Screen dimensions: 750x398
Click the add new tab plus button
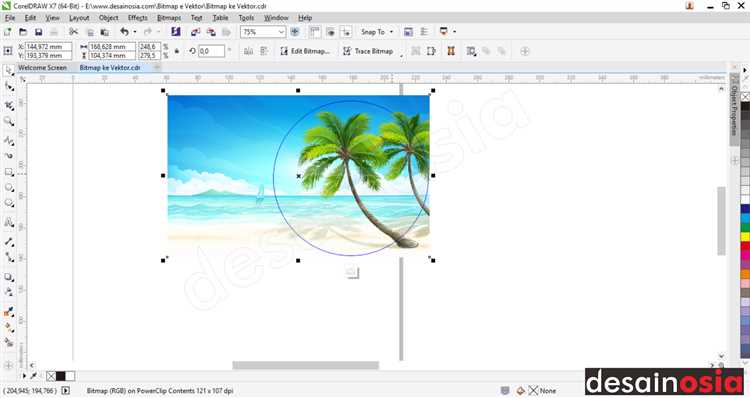[156, 68]
